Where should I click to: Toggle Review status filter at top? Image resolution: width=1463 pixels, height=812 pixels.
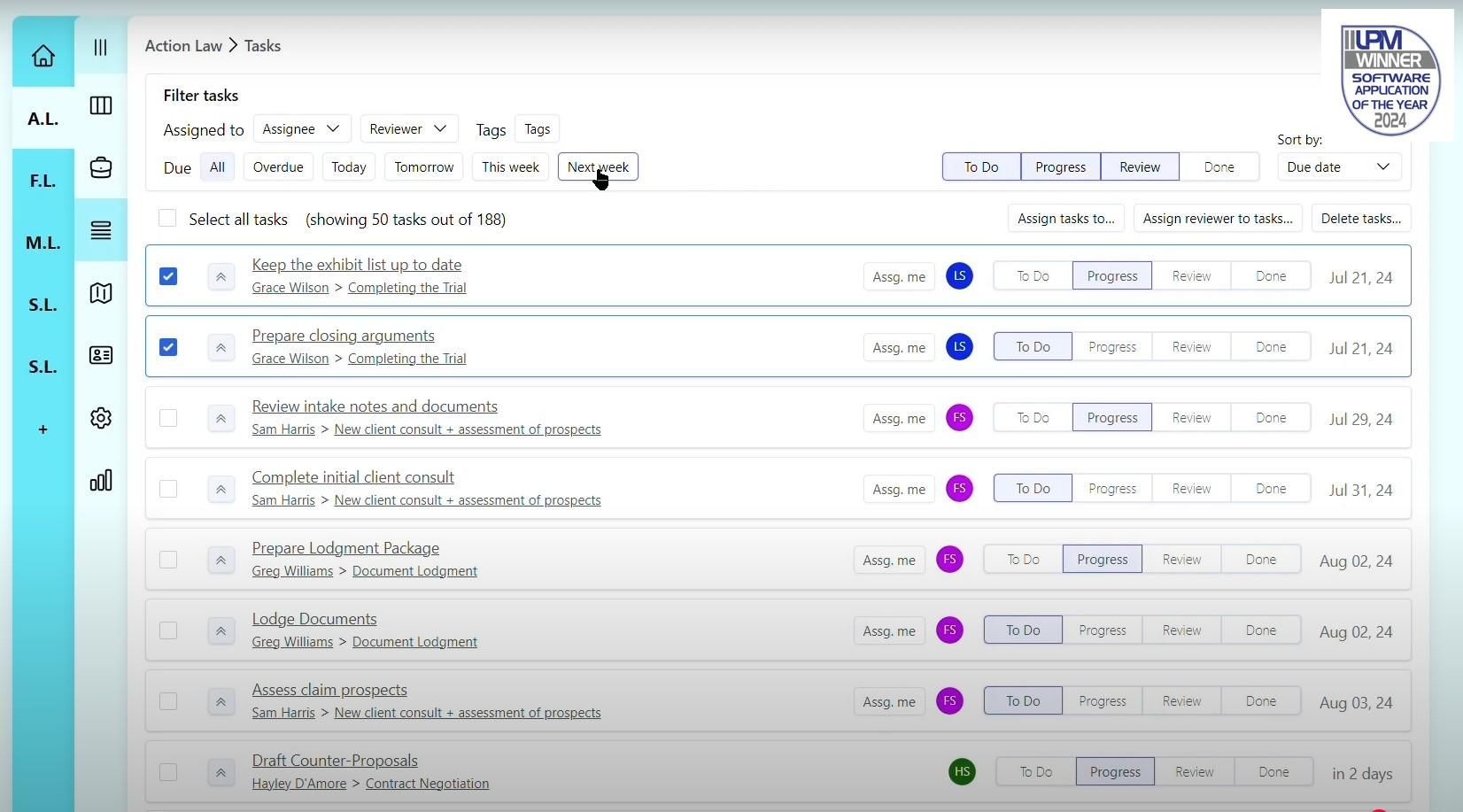(x=1140, y=167)
